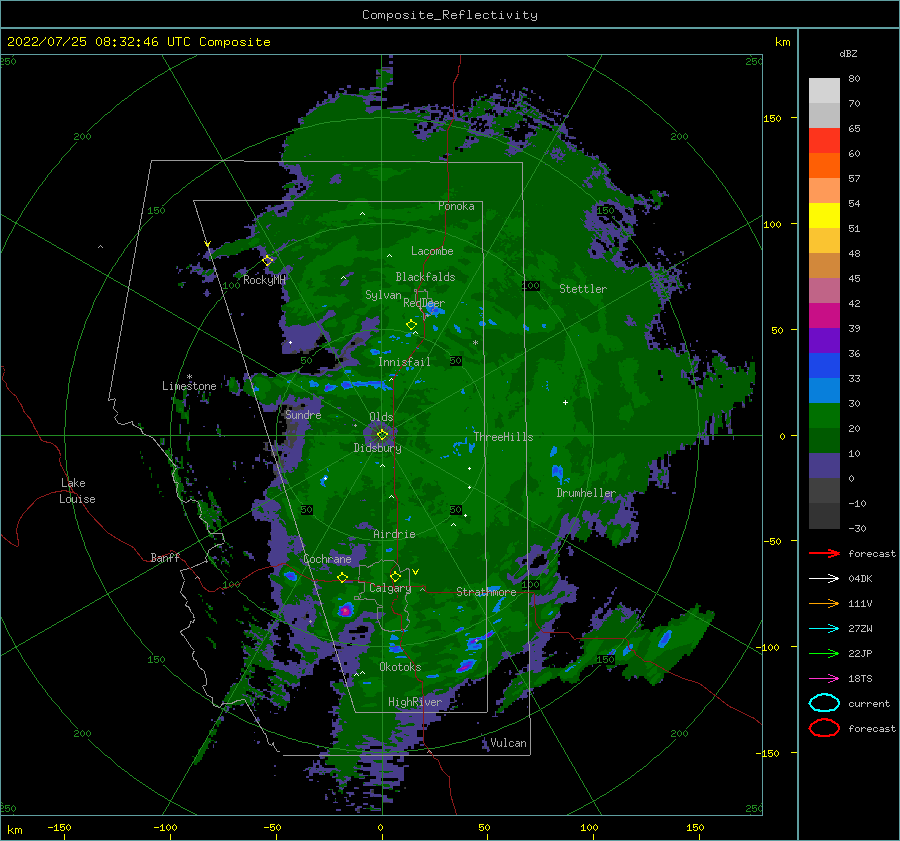Click the Okotoks city label
This screenshot has width=900, height=841.
pyautogui.click(x=400, y=667)
